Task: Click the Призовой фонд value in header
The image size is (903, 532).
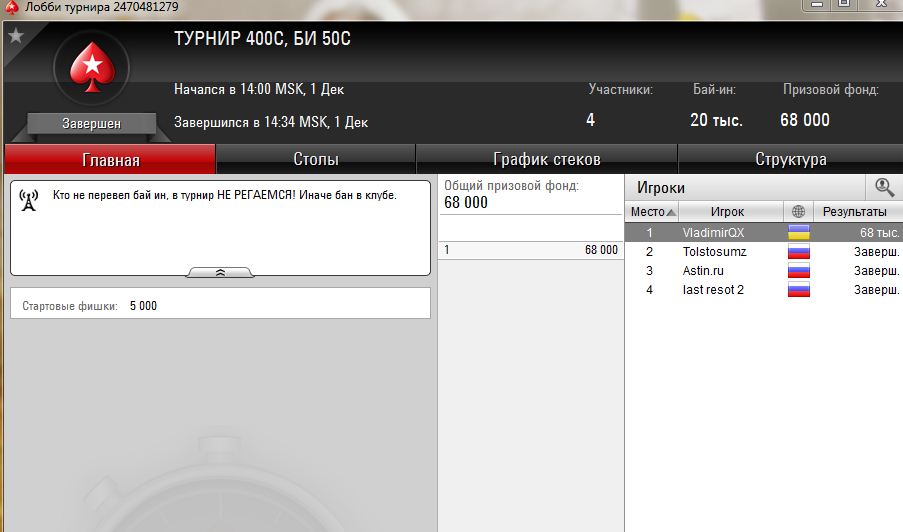Action: point(805,120)
